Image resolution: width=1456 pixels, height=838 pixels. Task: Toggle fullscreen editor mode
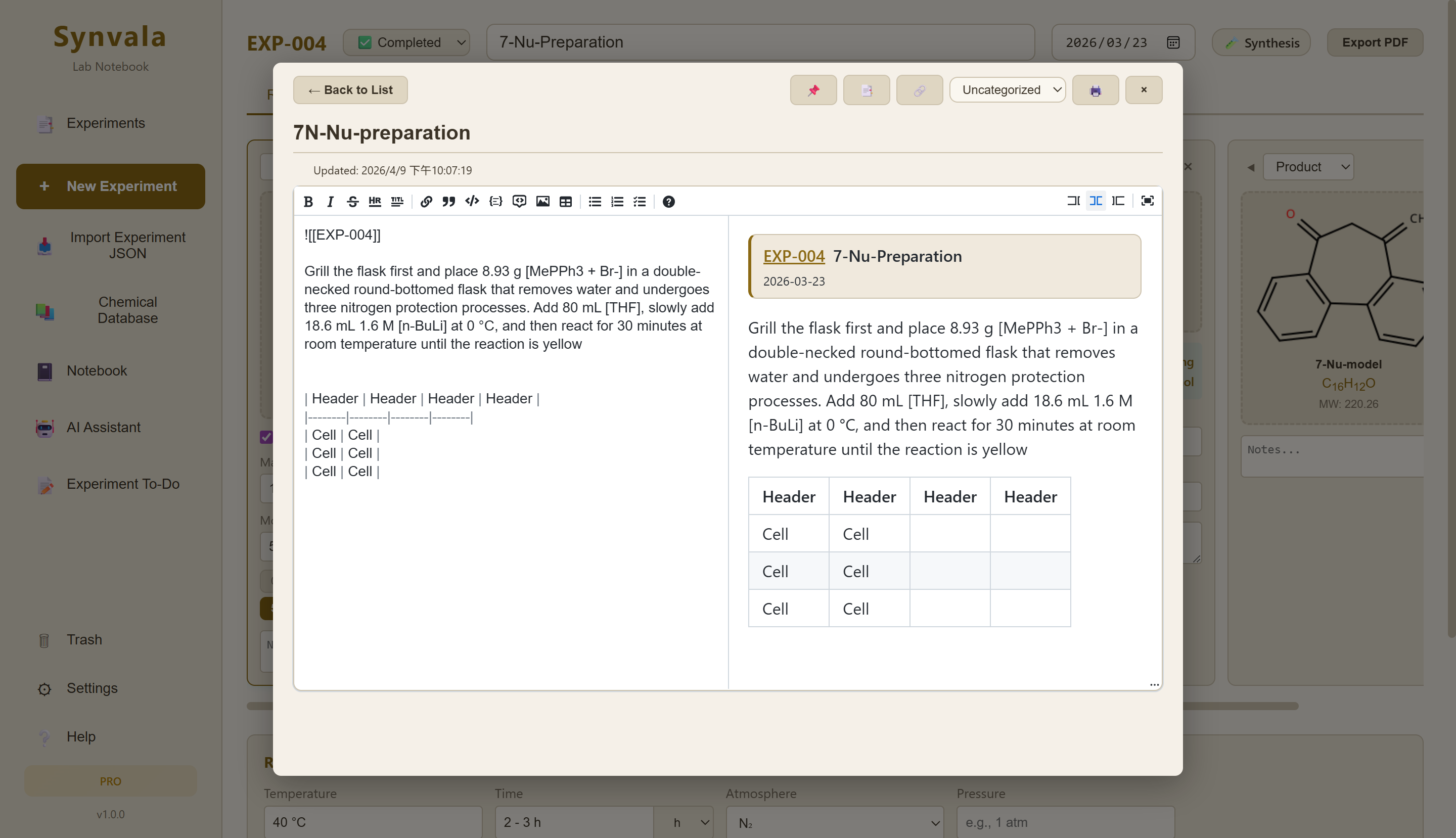tap(1148, 201)
